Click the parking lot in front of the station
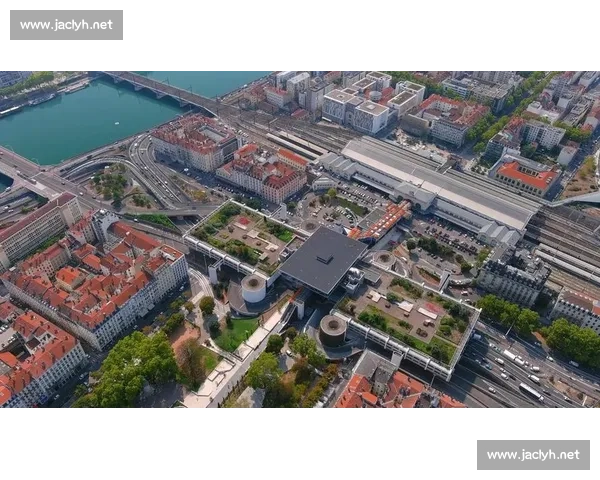 pyautogui.click(x=446, y=237)
